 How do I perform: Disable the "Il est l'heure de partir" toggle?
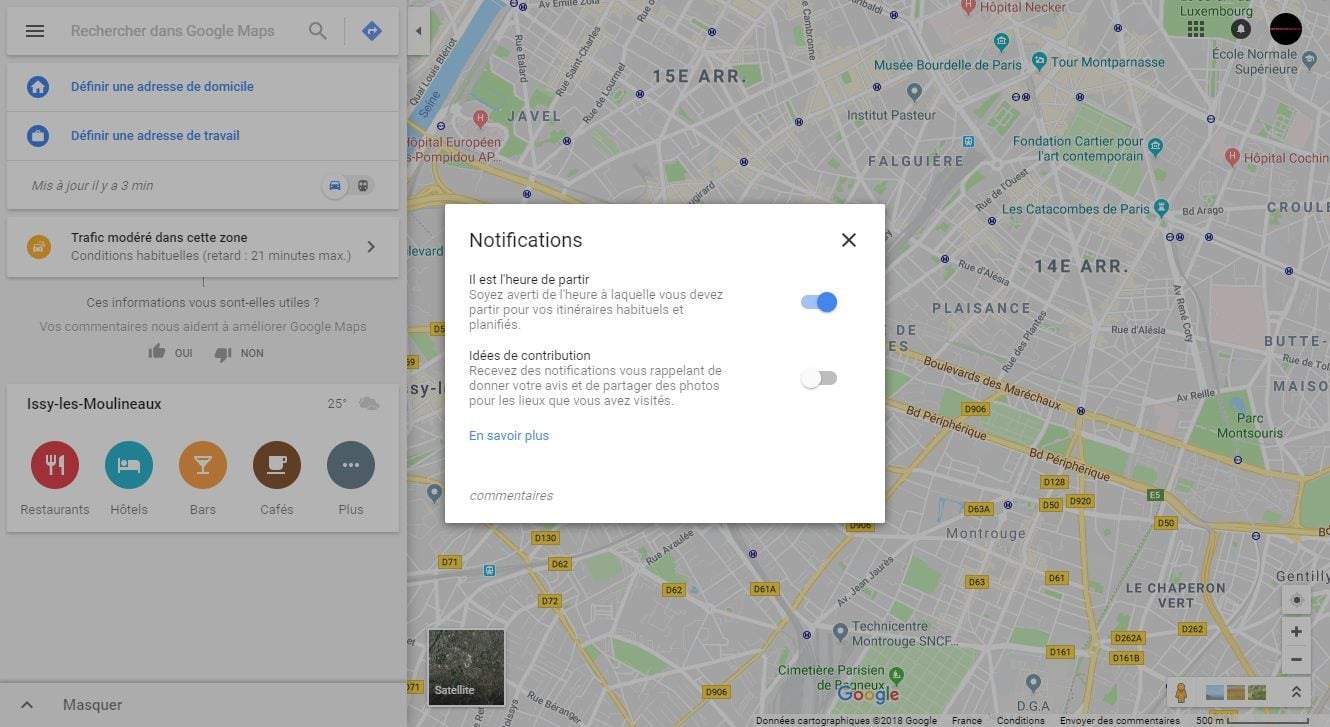(x=819, y=302)
